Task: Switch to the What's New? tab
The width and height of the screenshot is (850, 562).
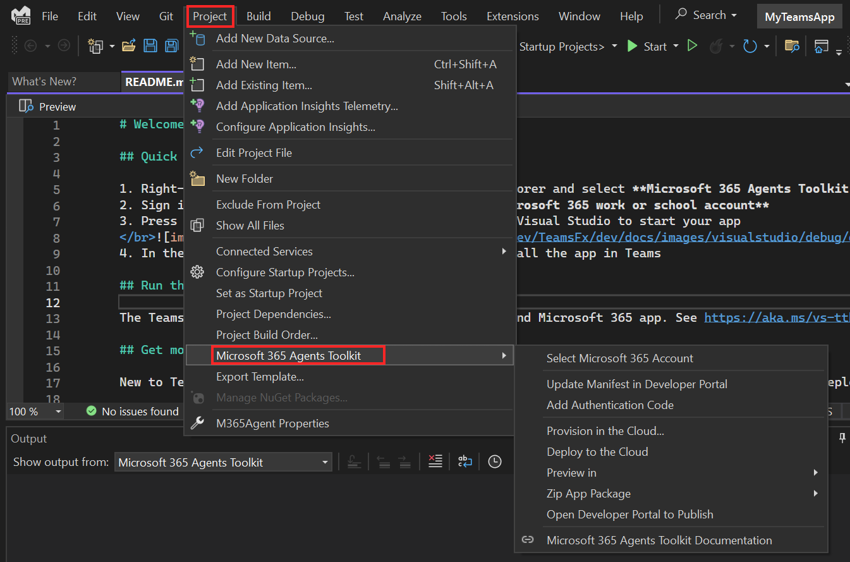Action: coord(44,82)
